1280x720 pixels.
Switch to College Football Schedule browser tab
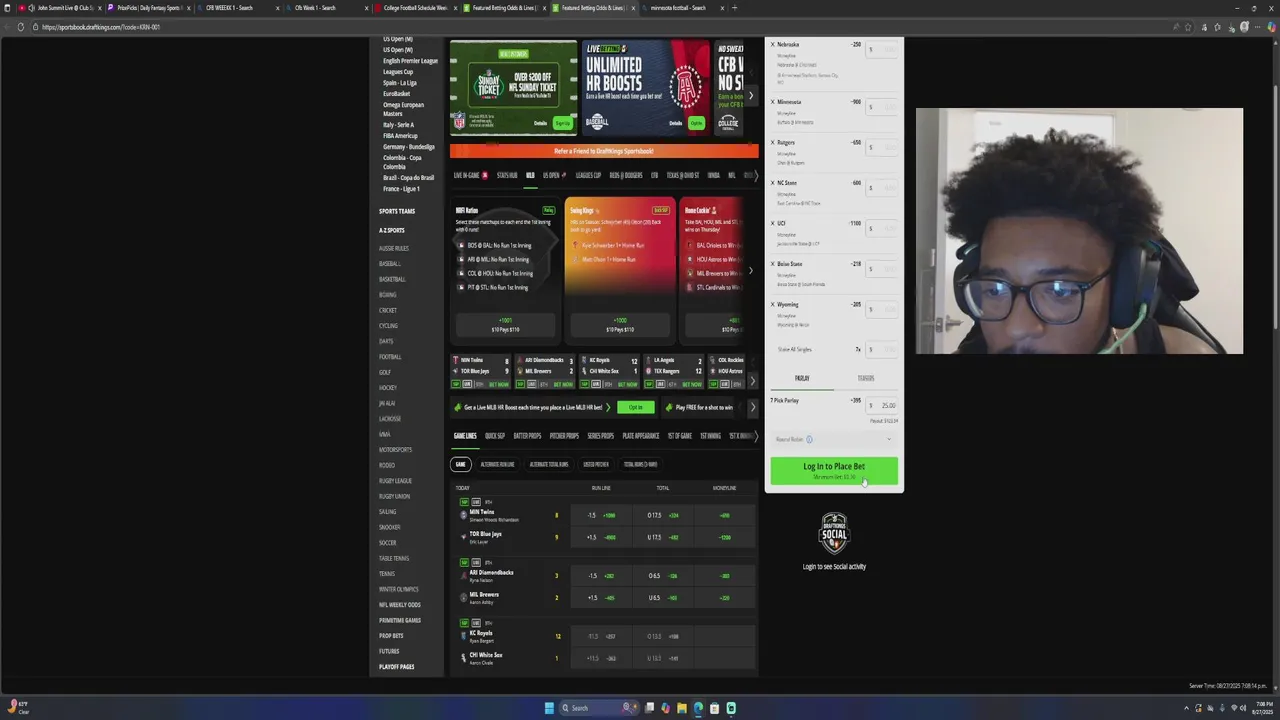(x=414, y=8)
